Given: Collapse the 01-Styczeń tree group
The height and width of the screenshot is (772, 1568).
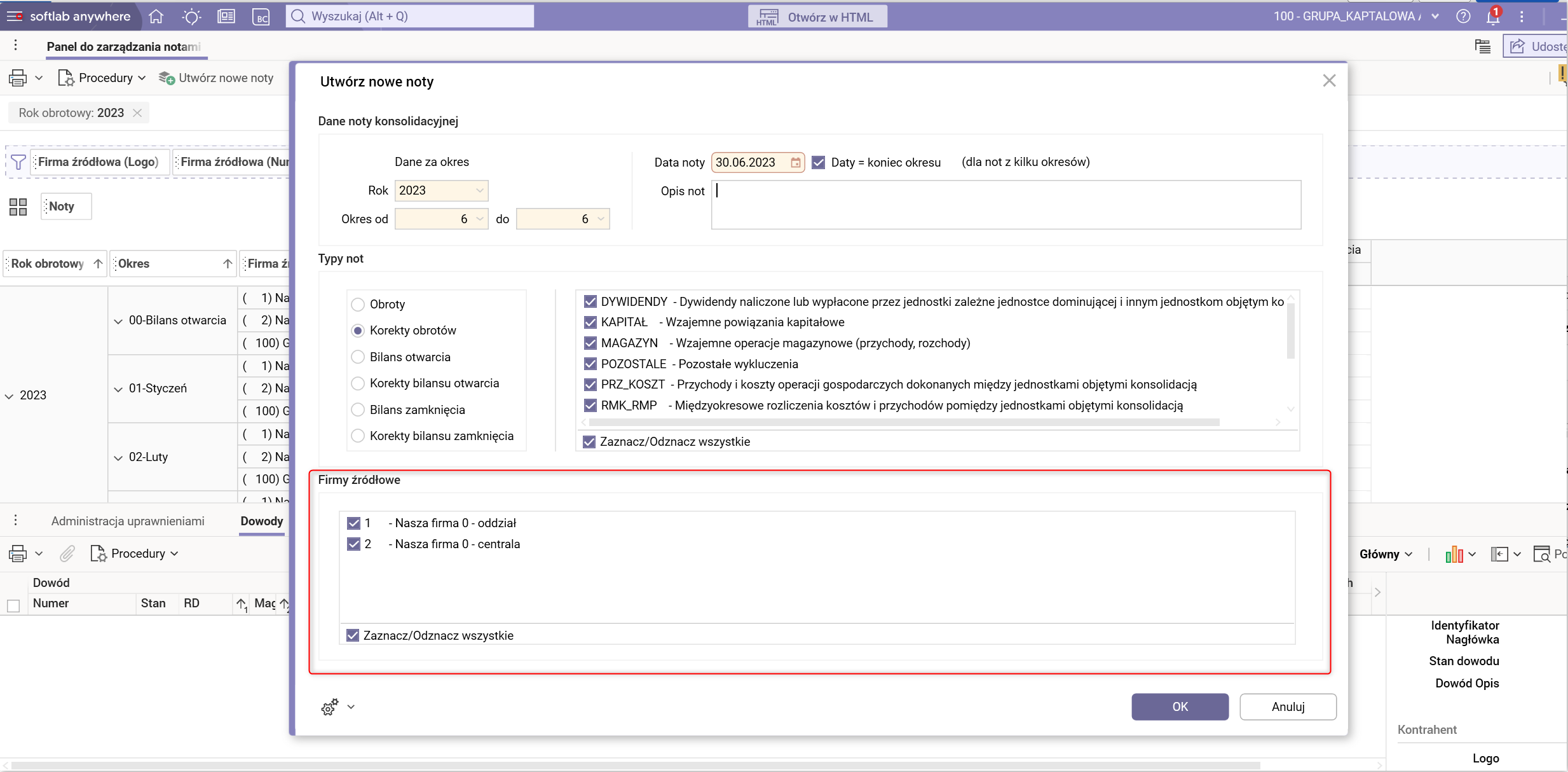Looking at the screenshot, I should (x=118, y=389).
